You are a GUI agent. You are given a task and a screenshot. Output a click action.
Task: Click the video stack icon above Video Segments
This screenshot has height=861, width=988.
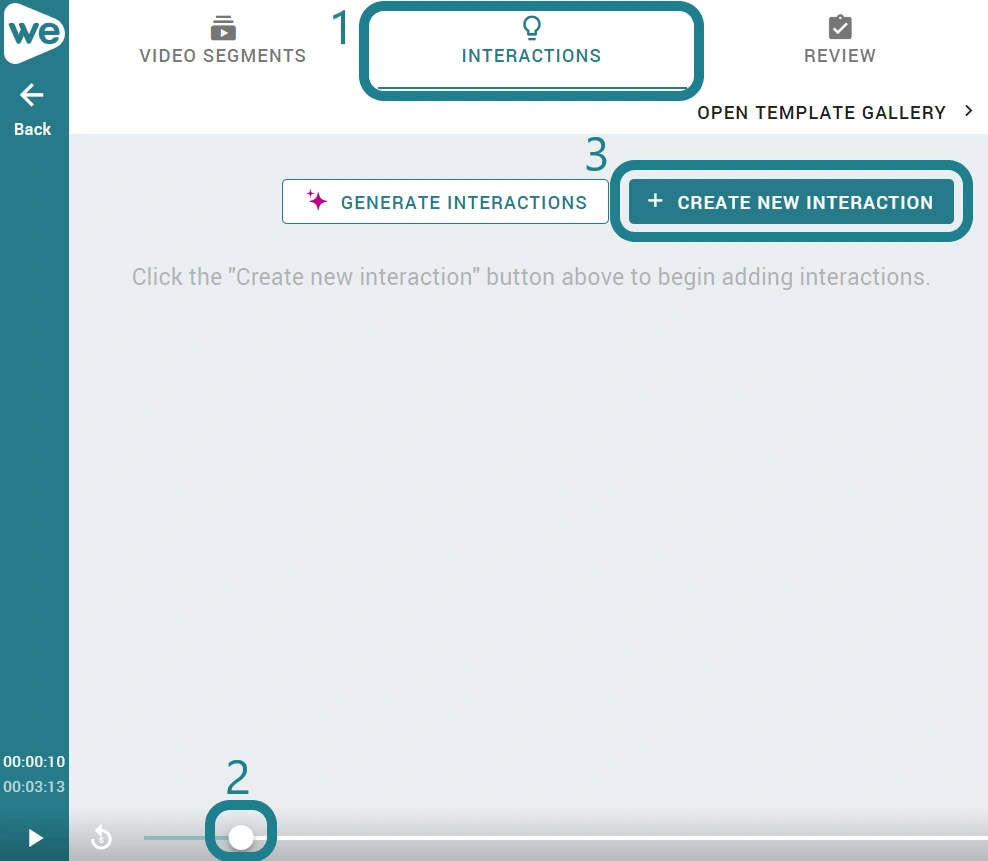(x=223, y=28)
